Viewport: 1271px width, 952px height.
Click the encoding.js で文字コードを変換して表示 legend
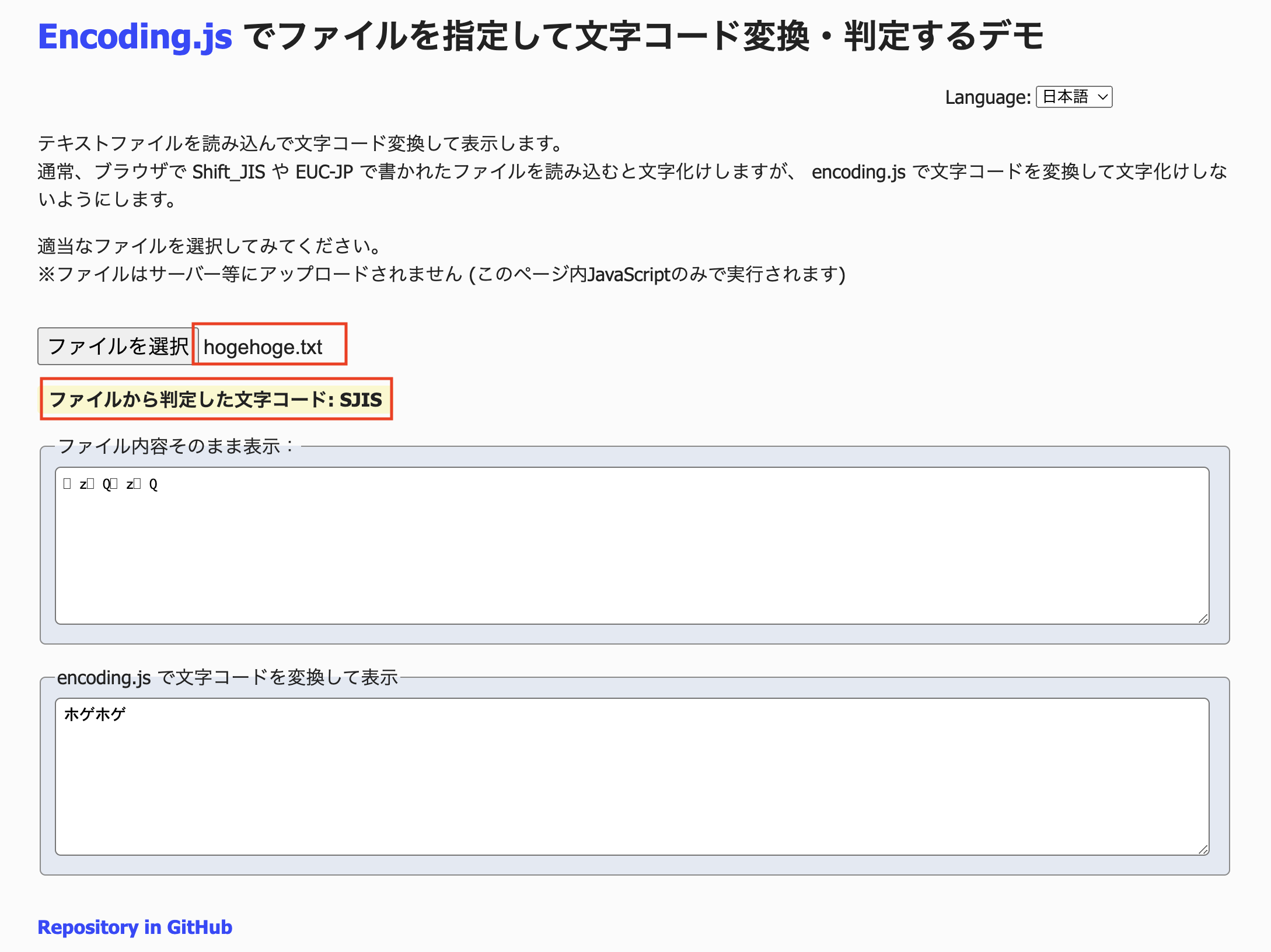228,677
